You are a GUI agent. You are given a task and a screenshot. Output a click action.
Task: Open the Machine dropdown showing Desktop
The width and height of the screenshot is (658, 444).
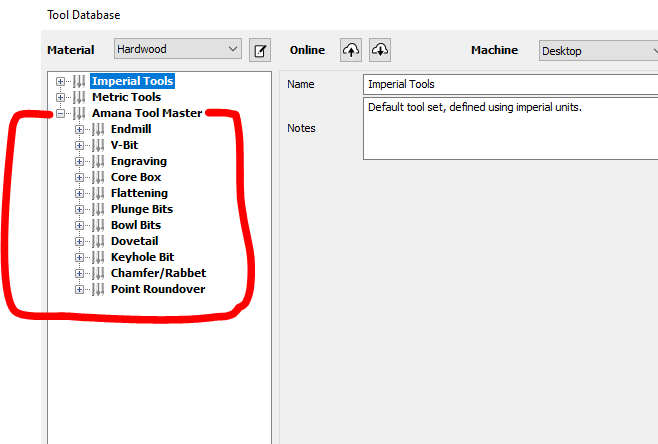[x=599, y=51]
